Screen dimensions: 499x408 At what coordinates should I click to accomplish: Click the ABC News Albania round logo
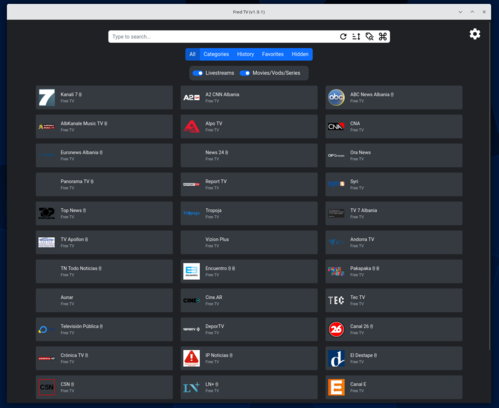(x=336, y=97)
